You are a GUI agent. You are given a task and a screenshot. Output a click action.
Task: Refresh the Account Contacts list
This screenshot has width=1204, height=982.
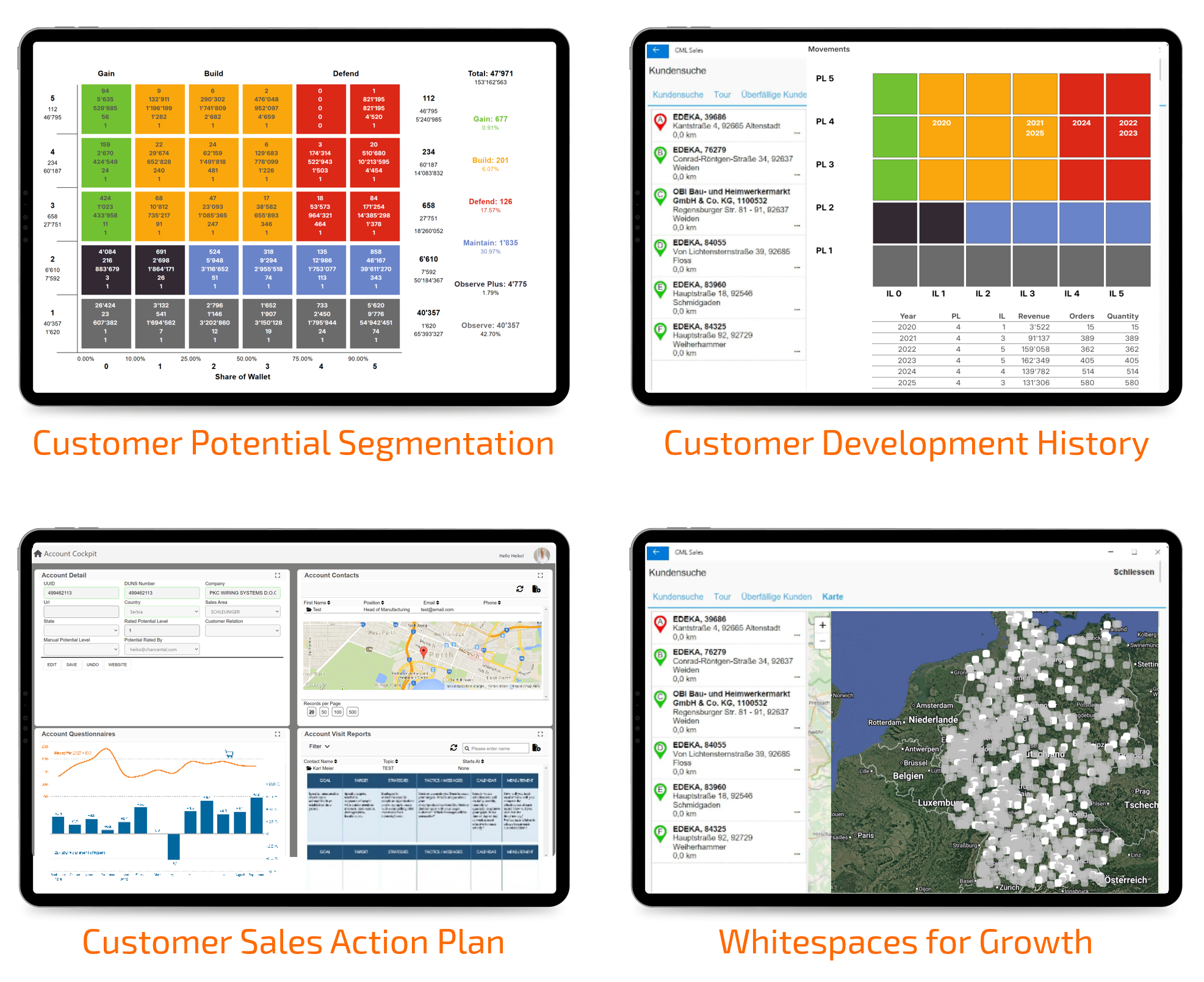(519, 589)
